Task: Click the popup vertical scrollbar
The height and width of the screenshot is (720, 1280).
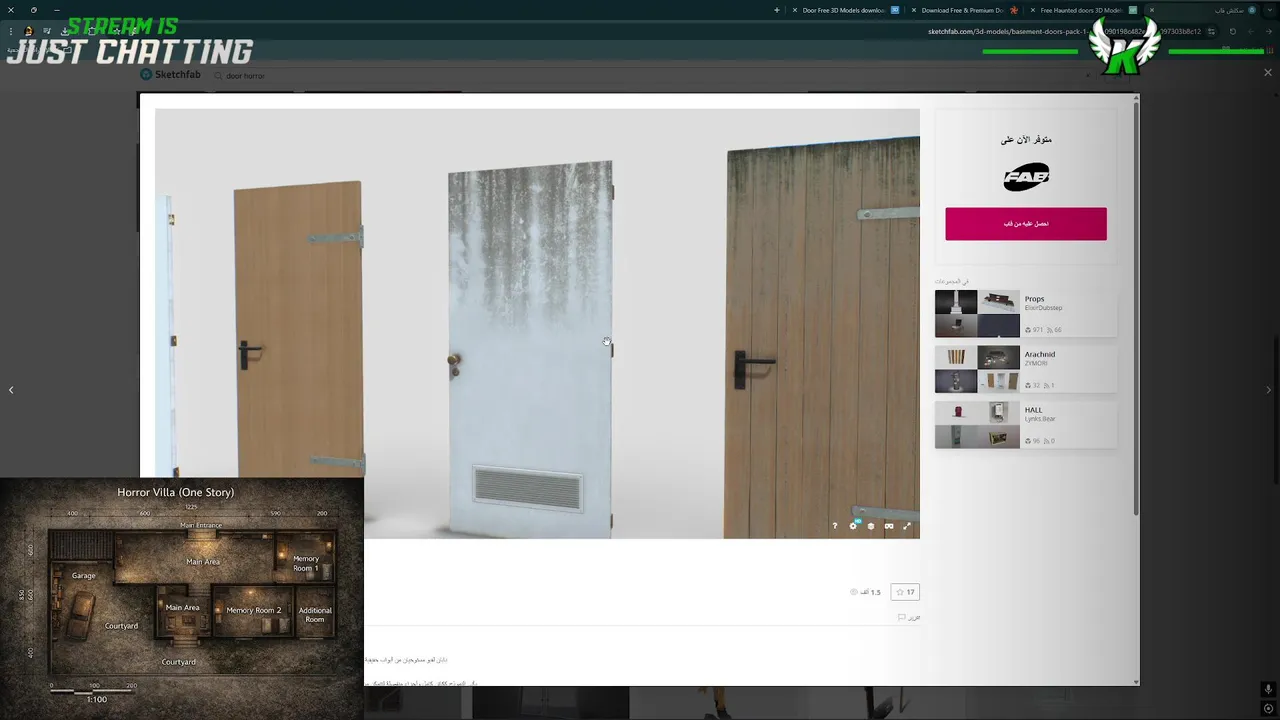Action: coord(1135,310)
